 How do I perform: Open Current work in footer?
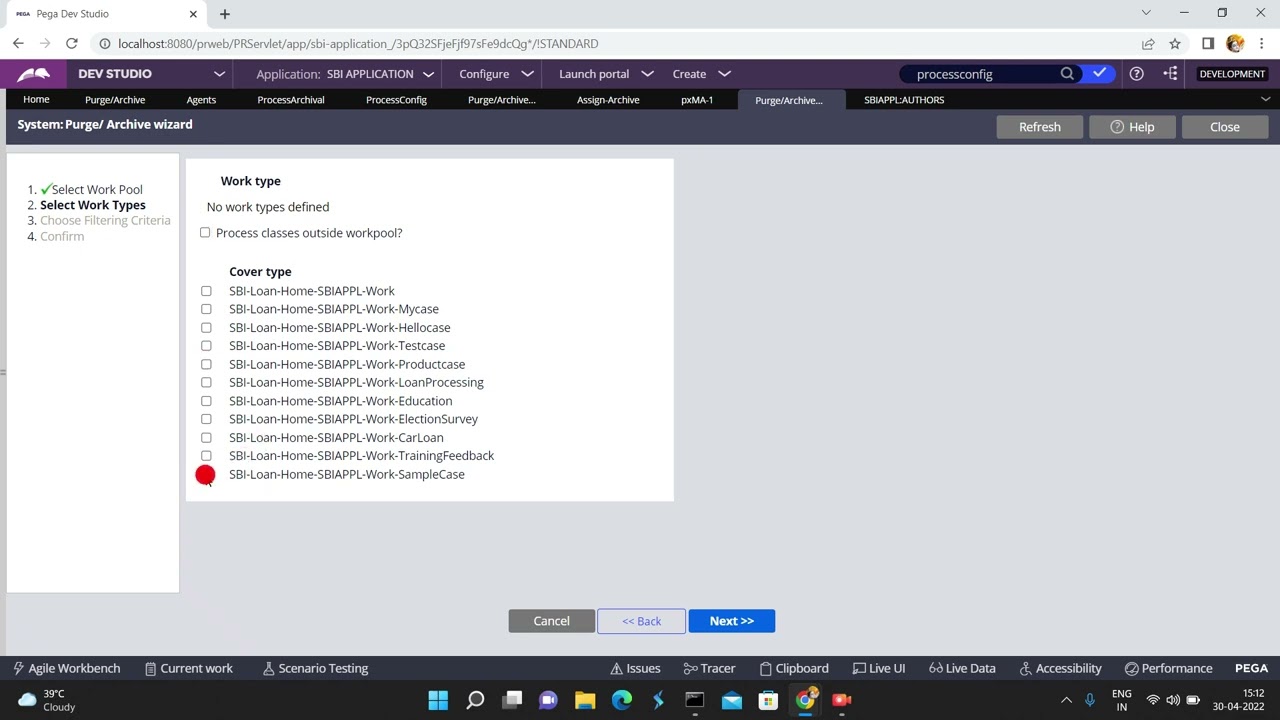[x=189, y=668]
